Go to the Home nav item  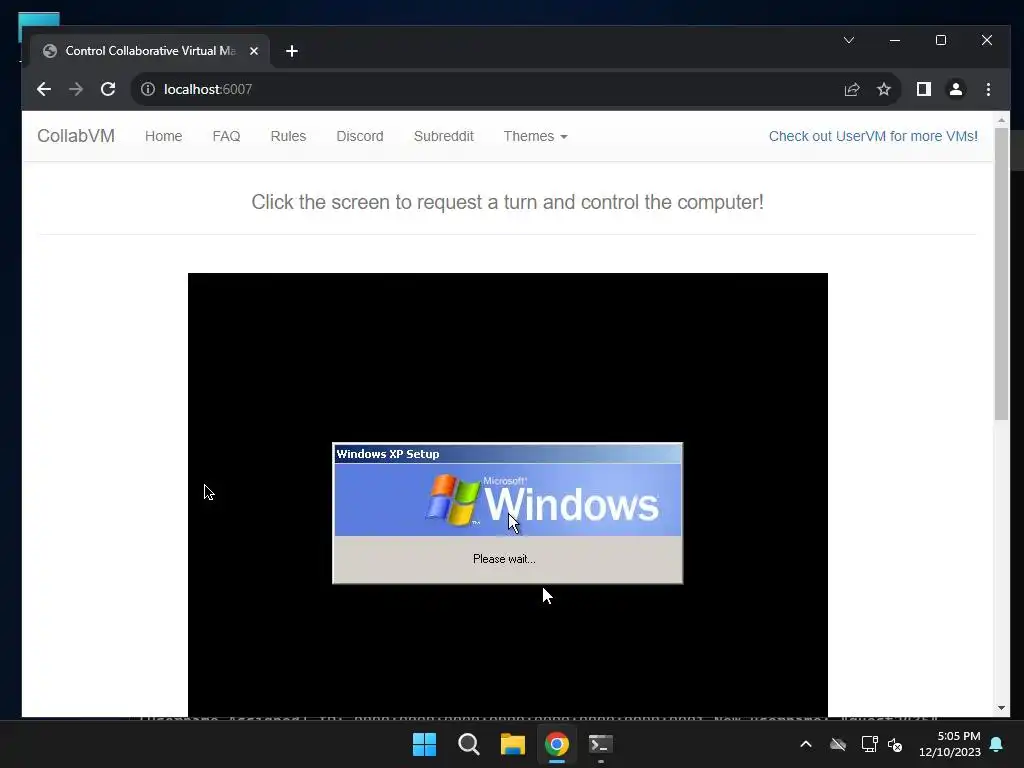click(163, 136)
